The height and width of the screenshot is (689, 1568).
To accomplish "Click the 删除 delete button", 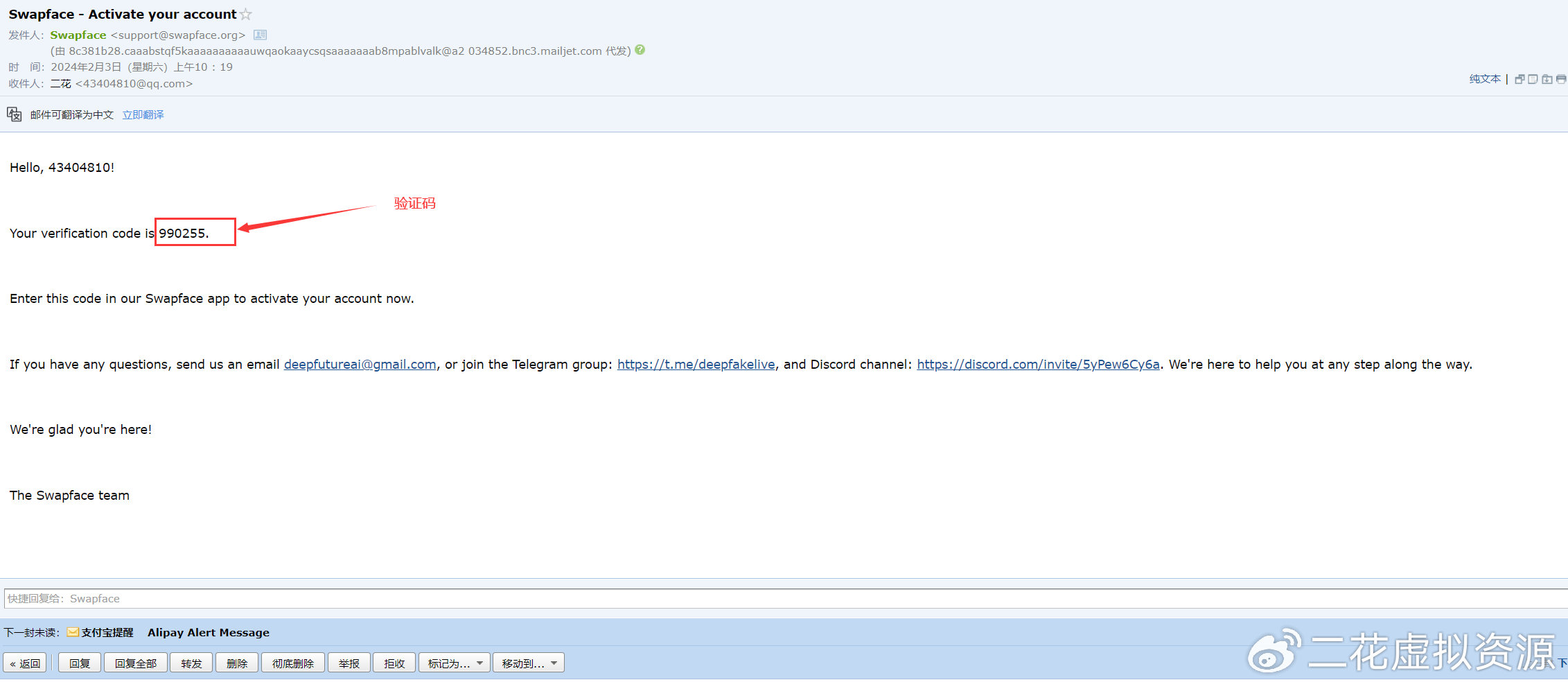I will (x=237, y=663).
